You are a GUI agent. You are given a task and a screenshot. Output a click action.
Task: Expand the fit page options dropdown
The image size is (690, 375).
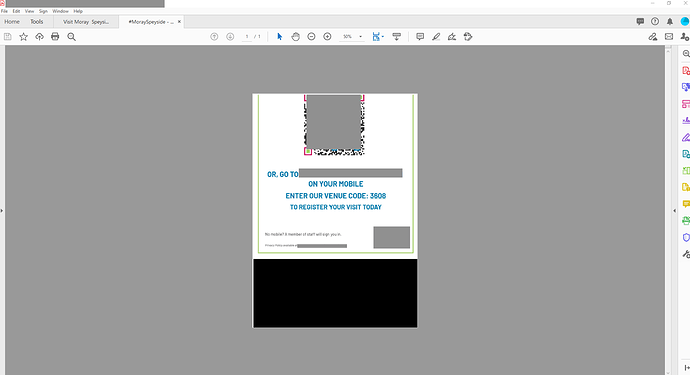pyautogui.click(x=383, y=37)
